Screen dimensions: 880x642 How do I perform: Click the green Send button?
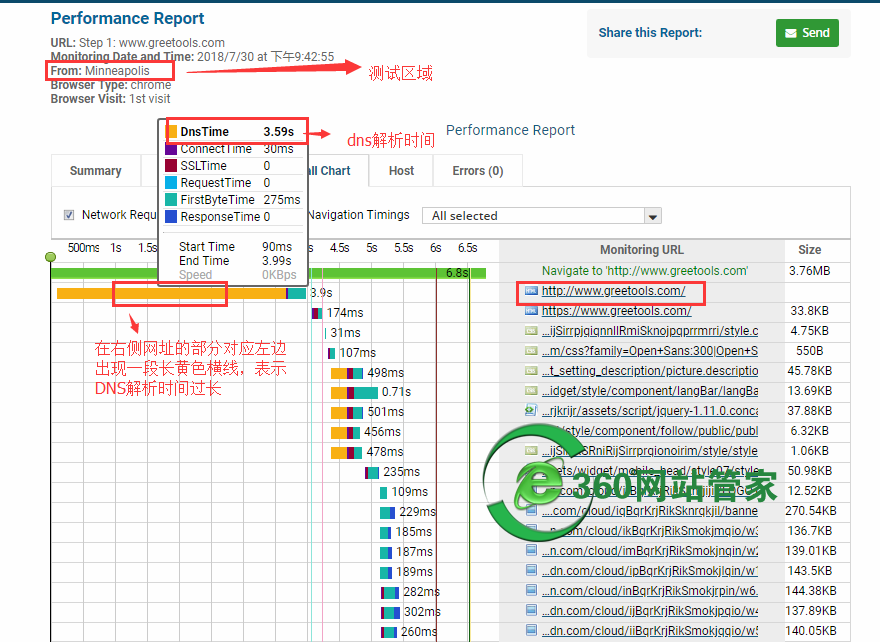tap(807, 33)
